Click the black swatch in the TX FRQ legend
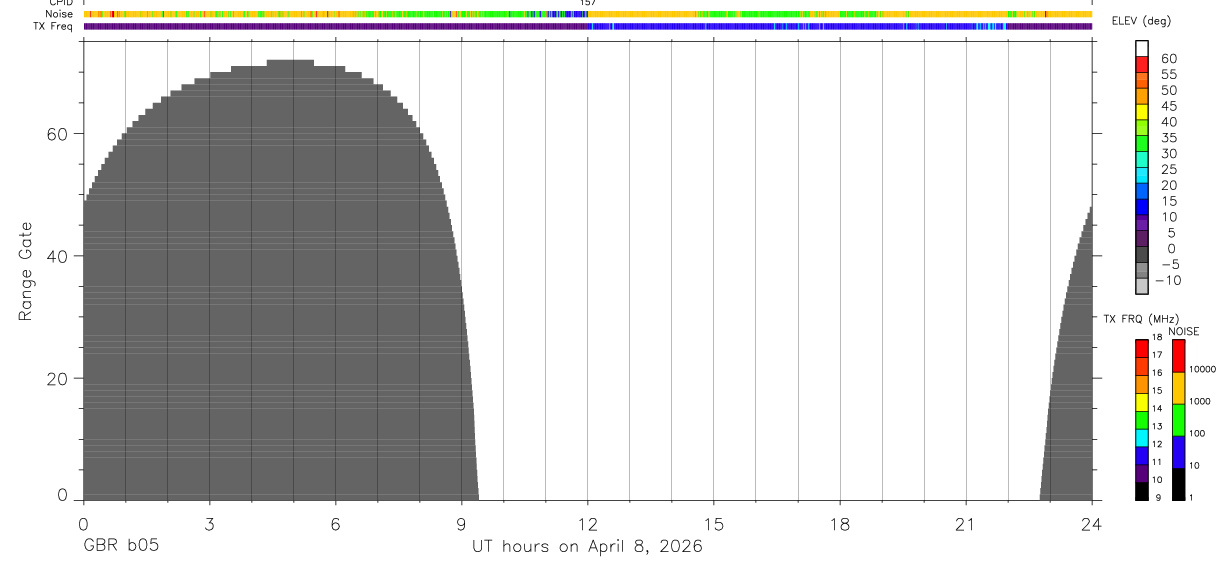1228x567 pixels. click(x=1141, y=491)
